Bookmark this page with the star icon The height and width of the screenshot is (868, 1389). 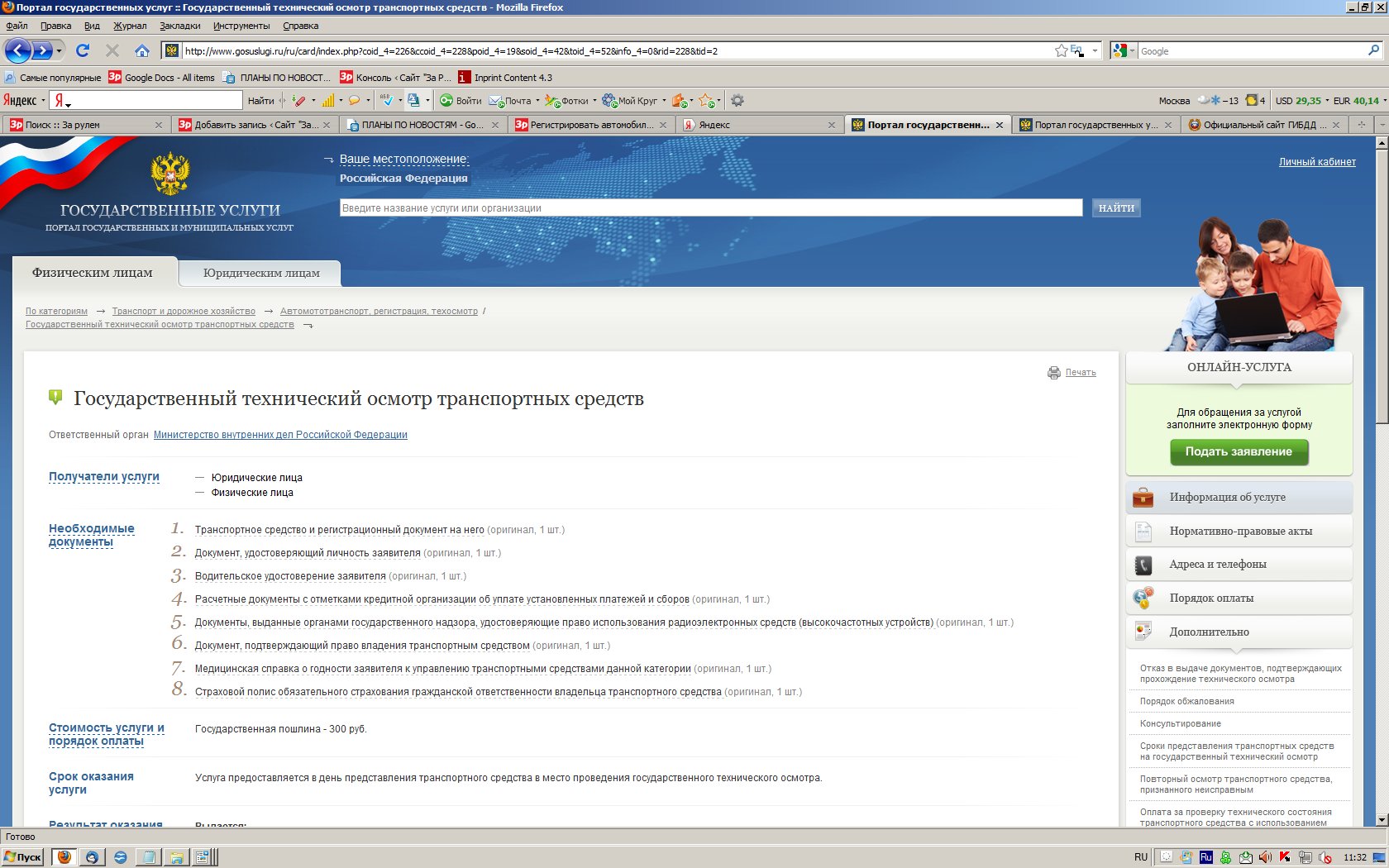click(x=1061, y=50)
